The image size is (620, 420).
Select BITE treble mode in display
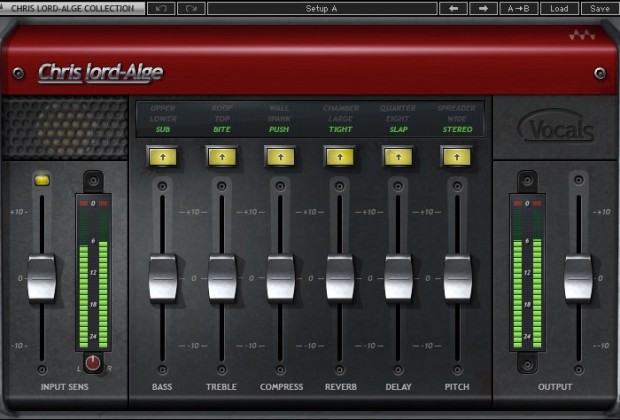[222, 129]
